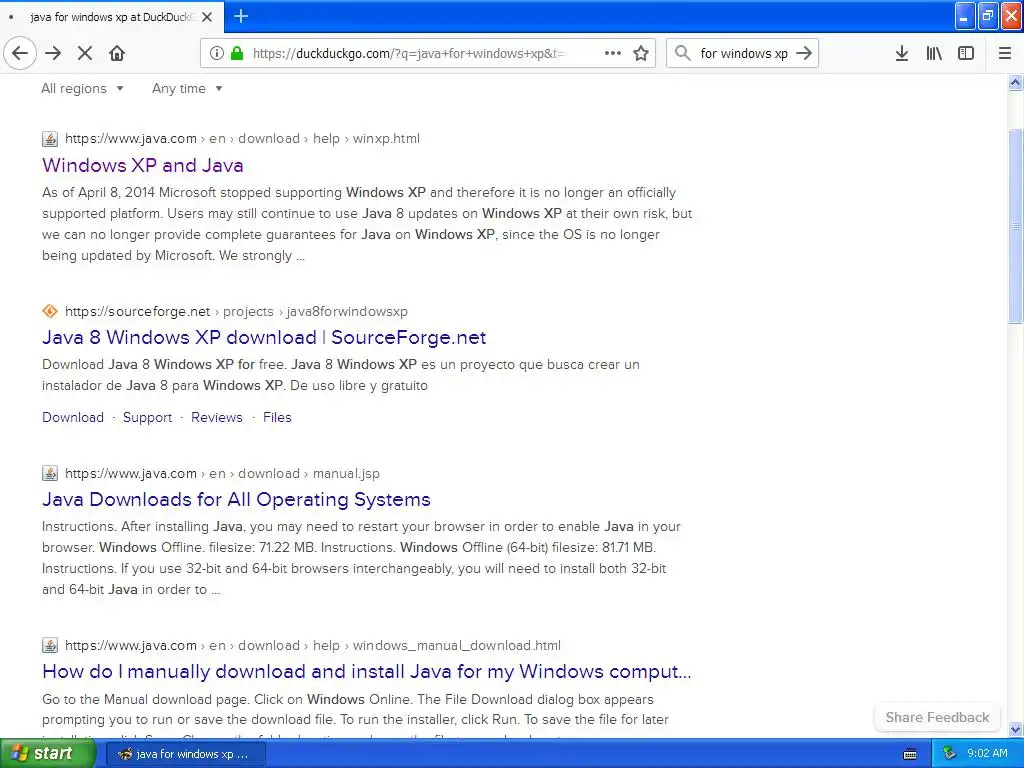The image size is (1024, 768).
Task: Open the Firefox hamburger menu
Action: [1005, 53]
